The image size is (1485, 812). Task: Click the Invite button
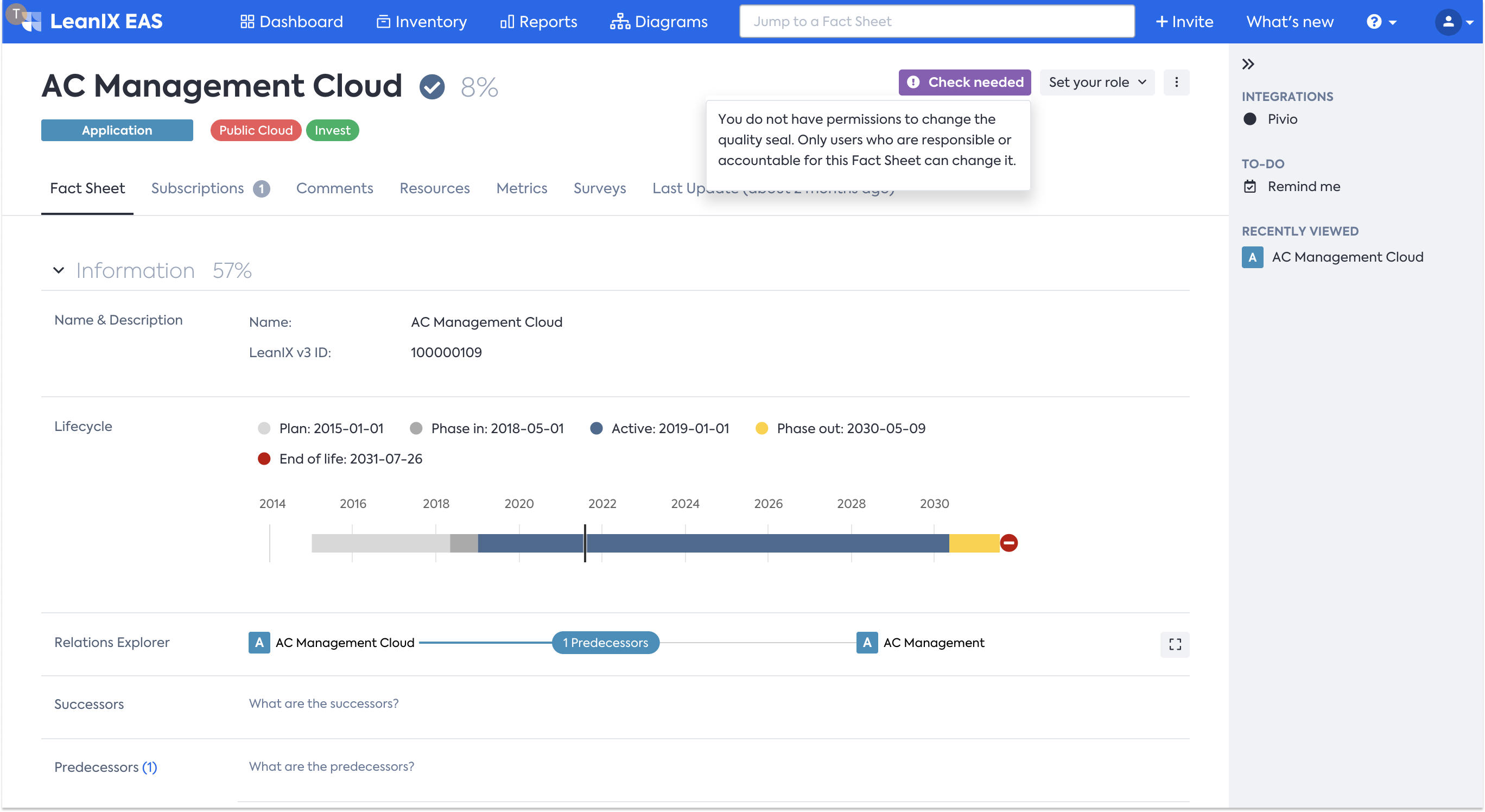[1184, 22]
